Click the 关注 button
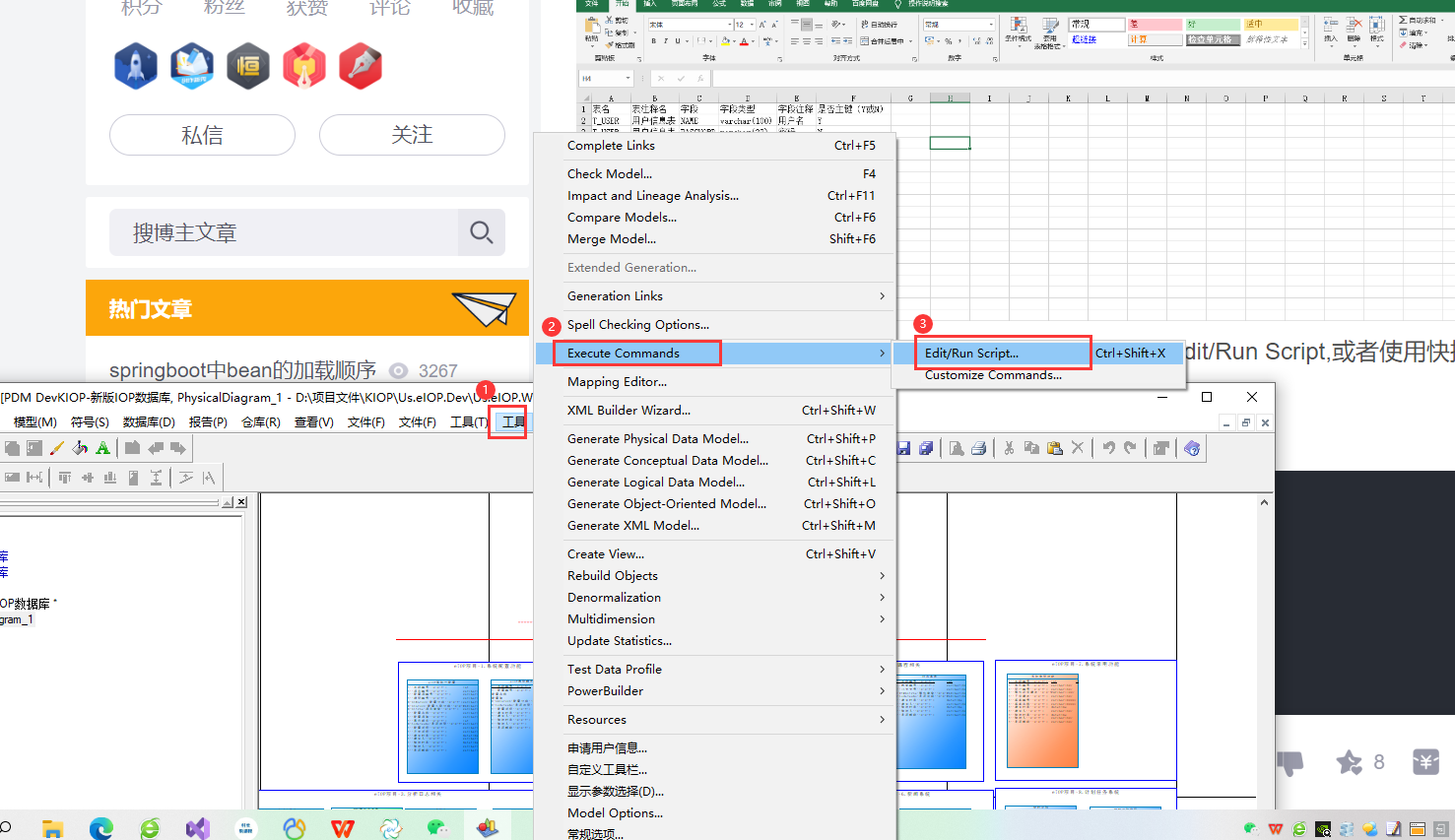The height and width of the screenshot is (840, 1455). pyautogui.click(x=412, y=135)
